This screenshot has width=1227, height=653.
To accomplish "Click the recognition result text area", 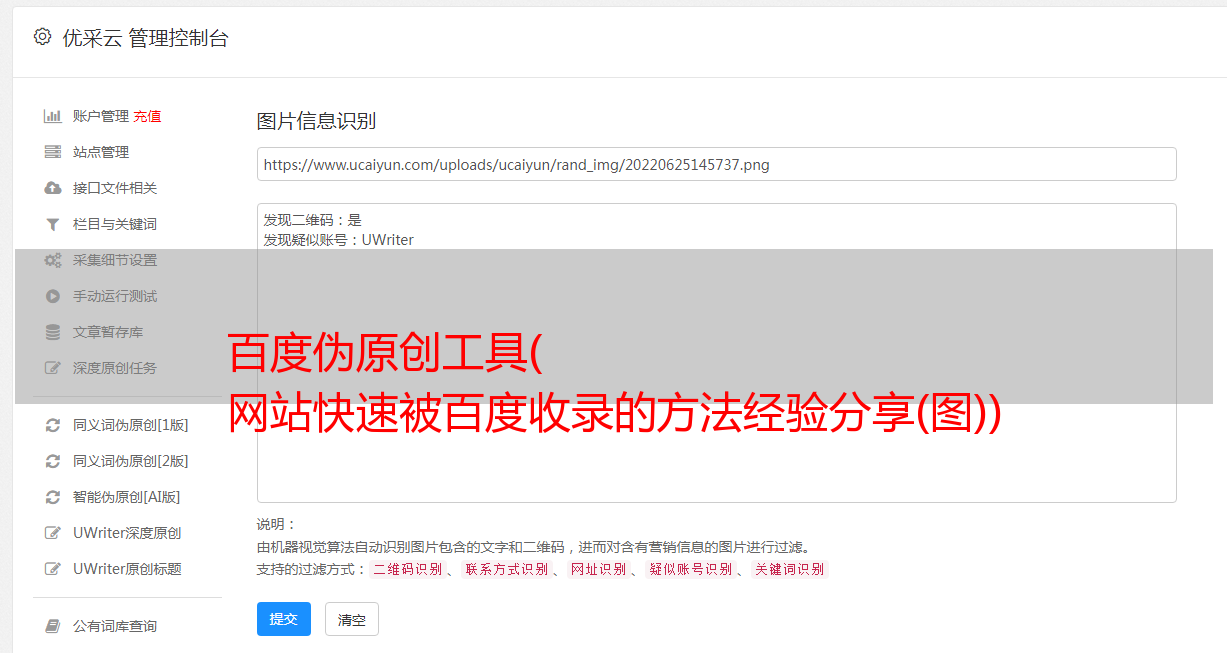I will [x=716, y=352].
